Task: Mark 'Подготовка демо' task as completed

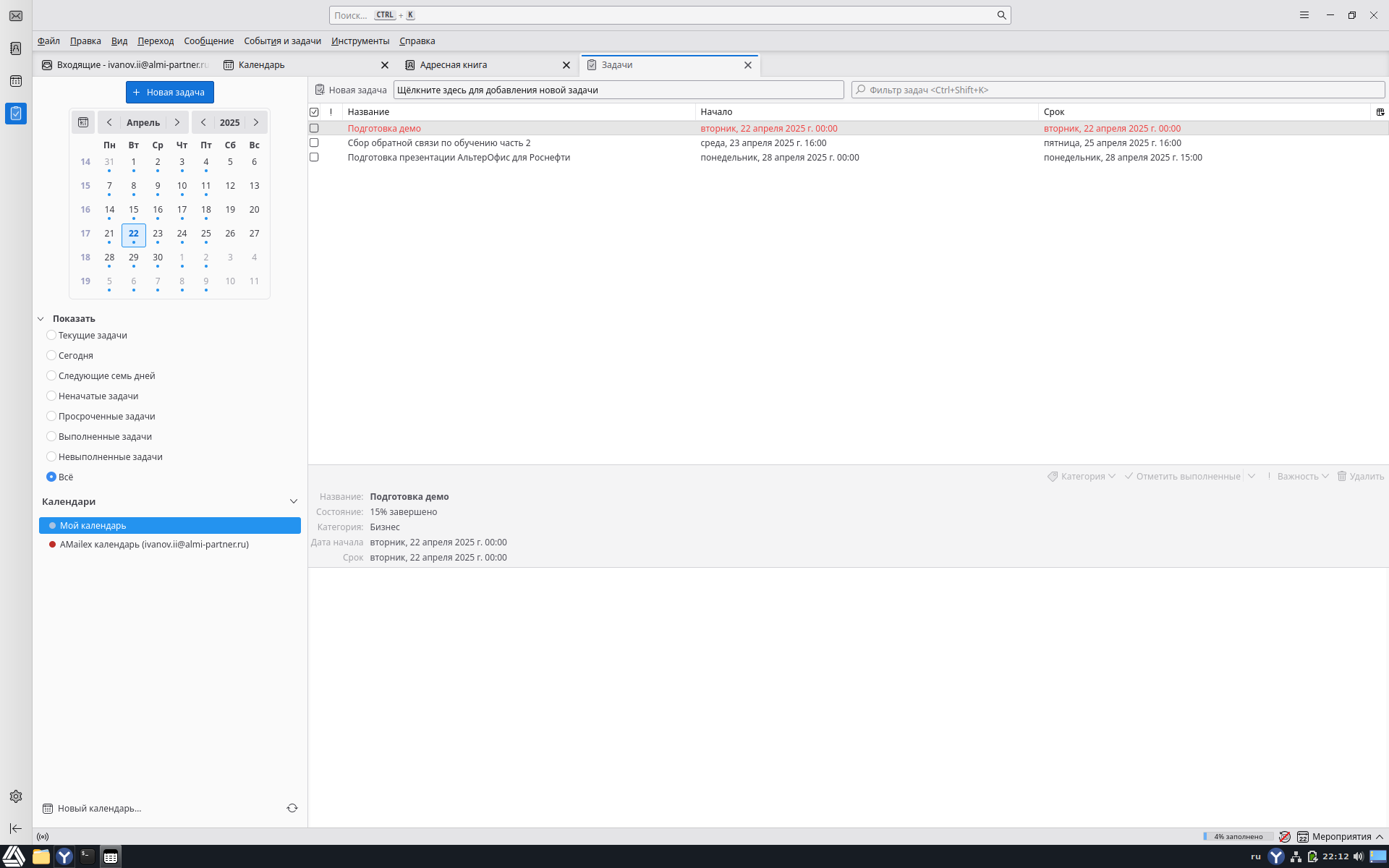Action: [314, 128]
